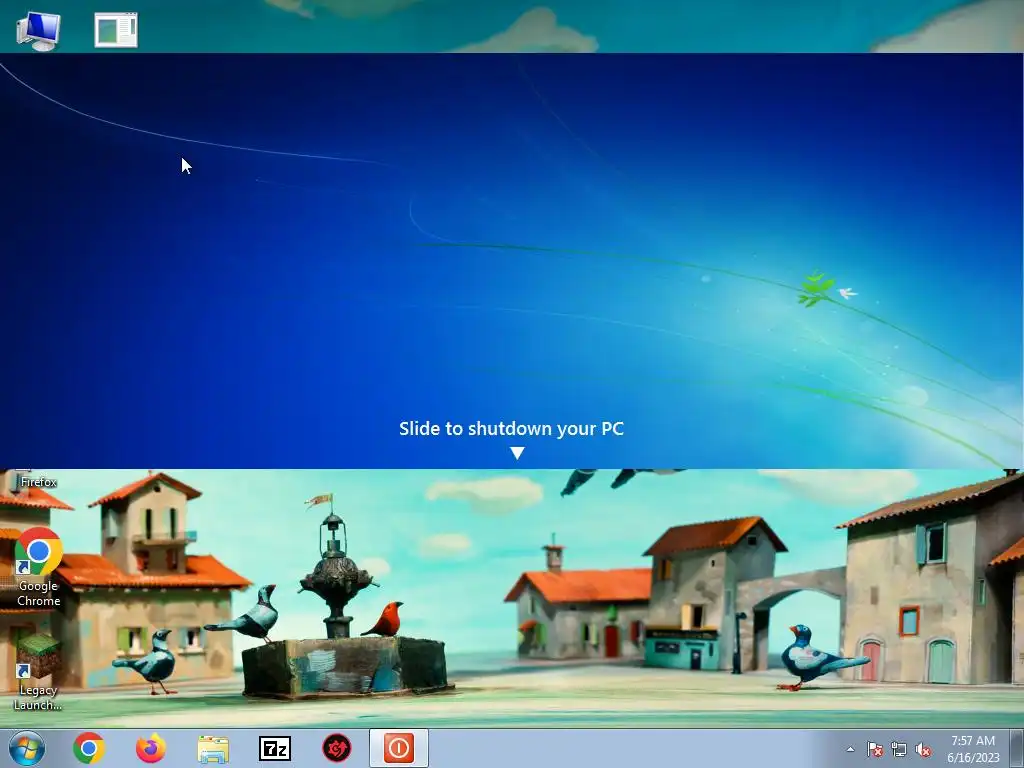Open the Windows Start menu orb
The width and height of the screenshot is (1024, 768).
[x=27, y=748]
